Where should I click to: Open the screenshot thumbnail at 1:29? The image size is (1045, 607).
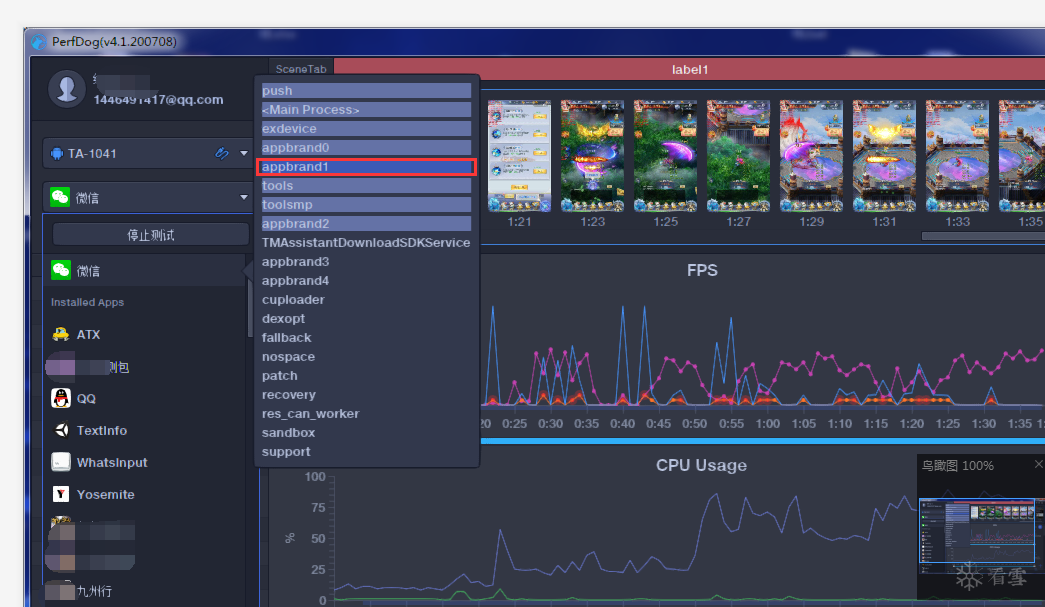tap(811, 156)
